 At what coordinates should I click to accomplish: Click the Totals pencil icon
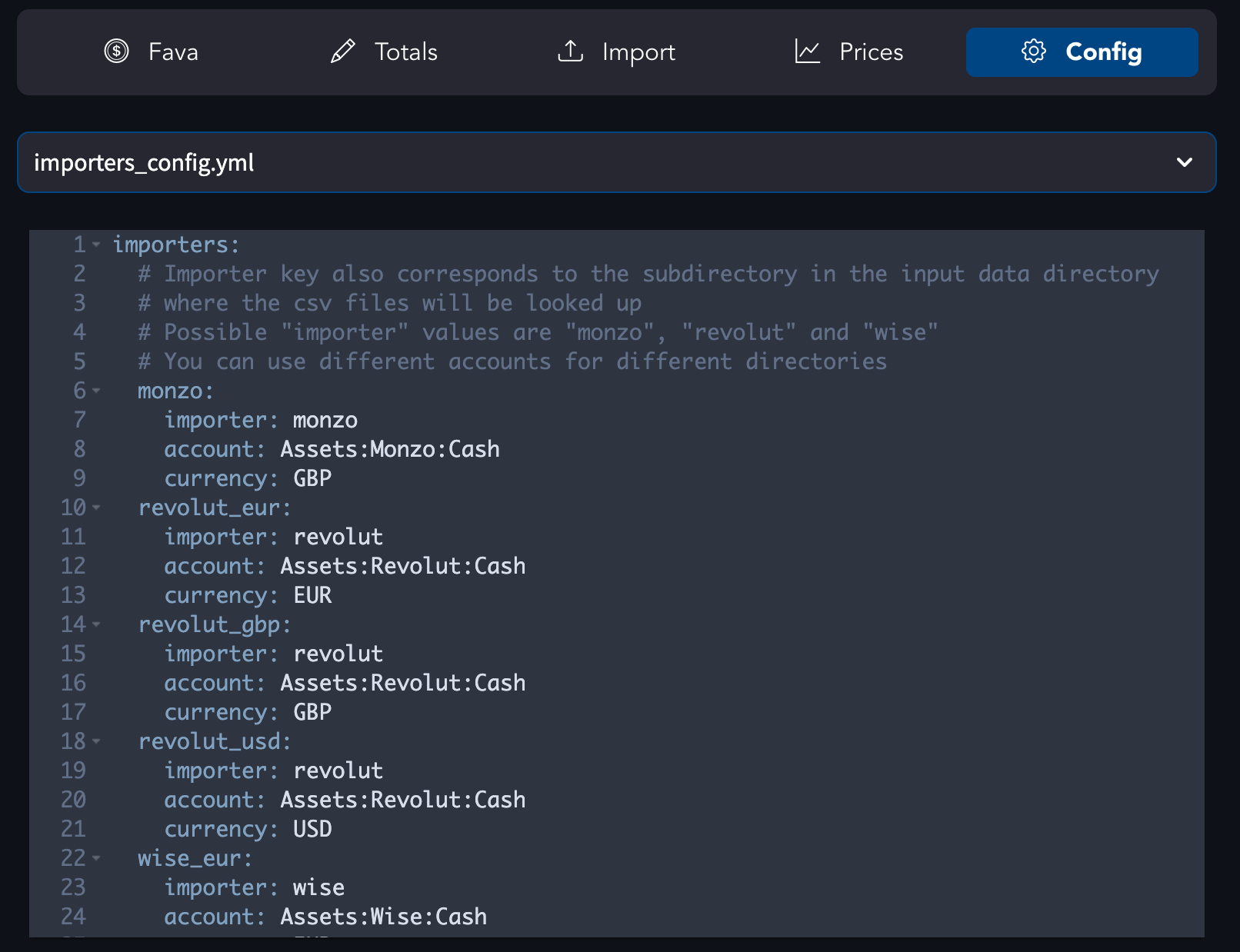tap(342, 52)
